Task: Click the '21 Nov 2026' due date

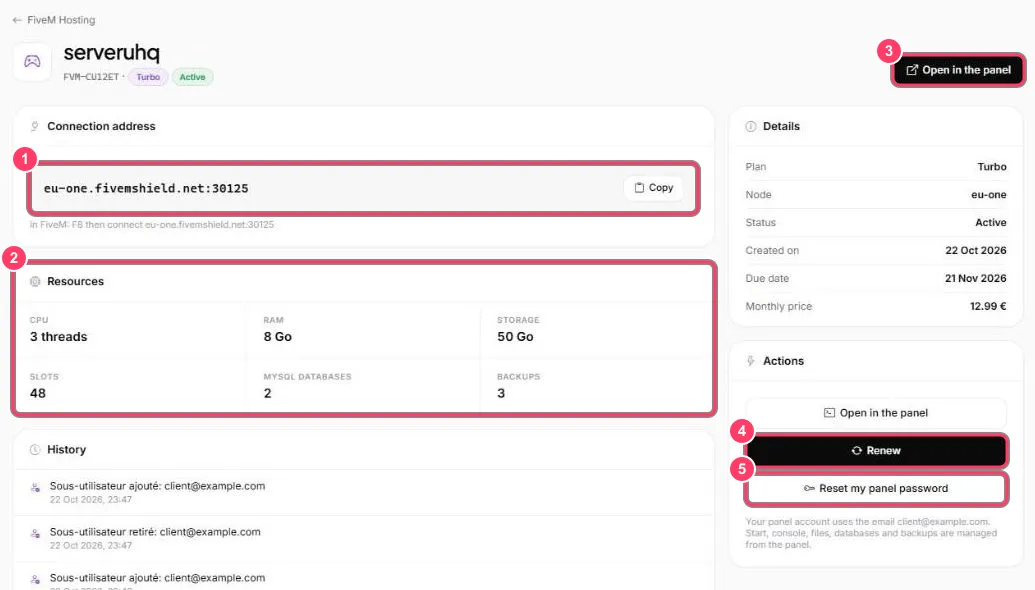Action: [976, 279]
